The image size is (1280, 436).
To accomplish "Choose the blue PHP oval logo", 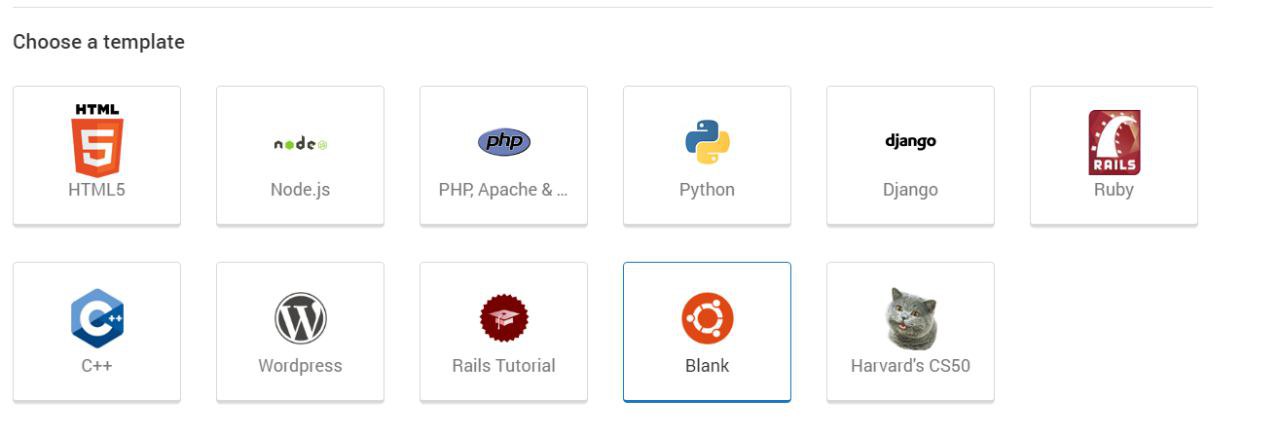I will [504, 142].
